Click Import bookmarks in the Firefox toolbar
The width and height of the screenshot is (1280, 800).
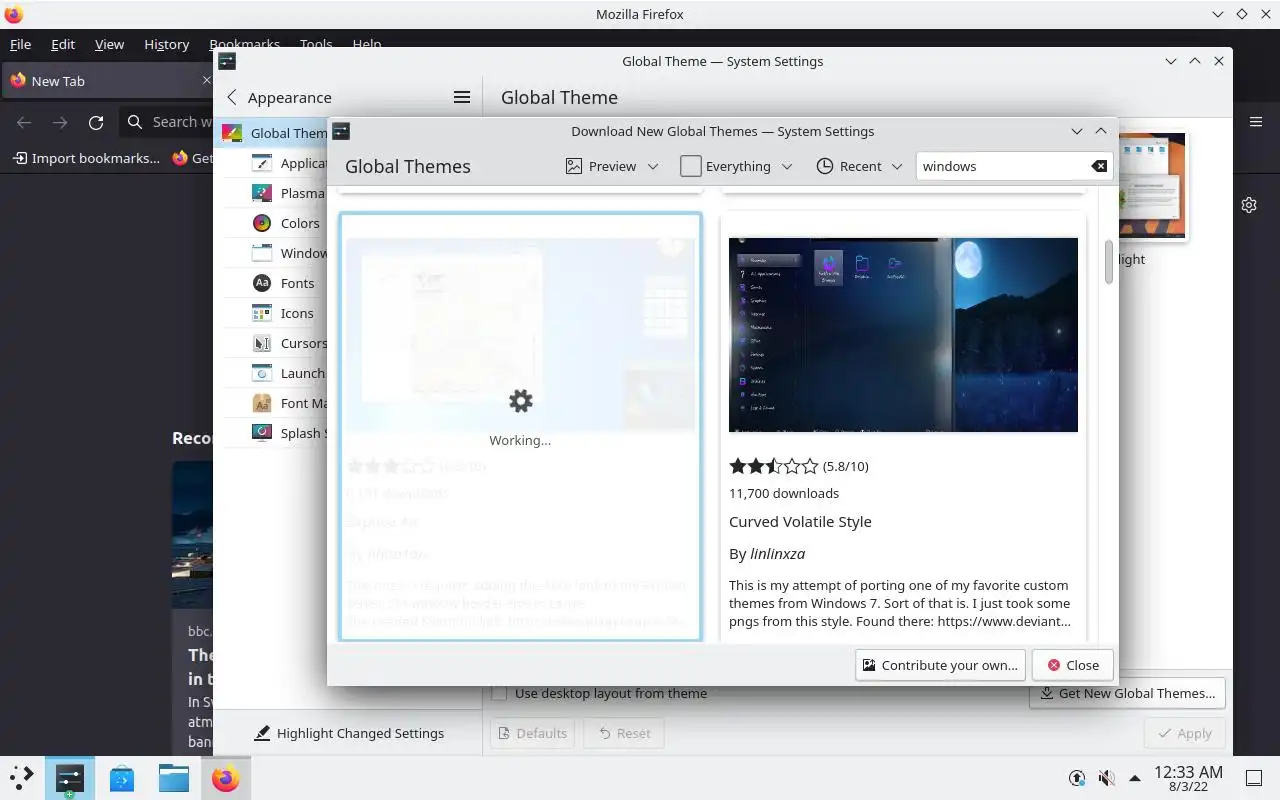pos(86,158)
